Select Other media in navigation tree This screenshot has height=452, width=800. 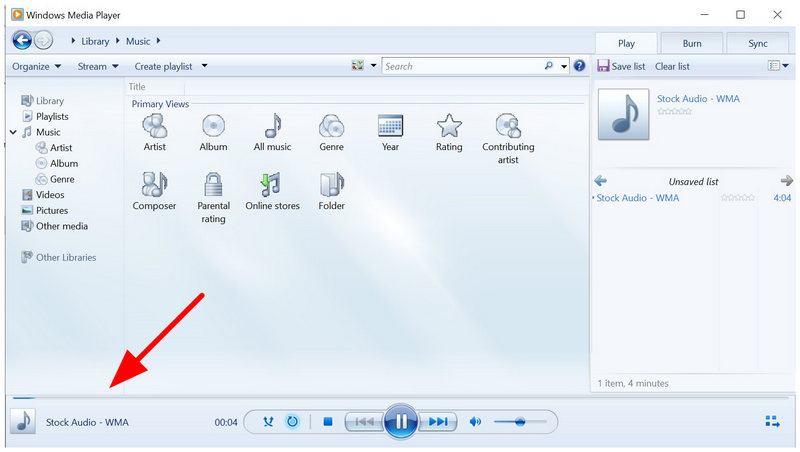[62, 226]
